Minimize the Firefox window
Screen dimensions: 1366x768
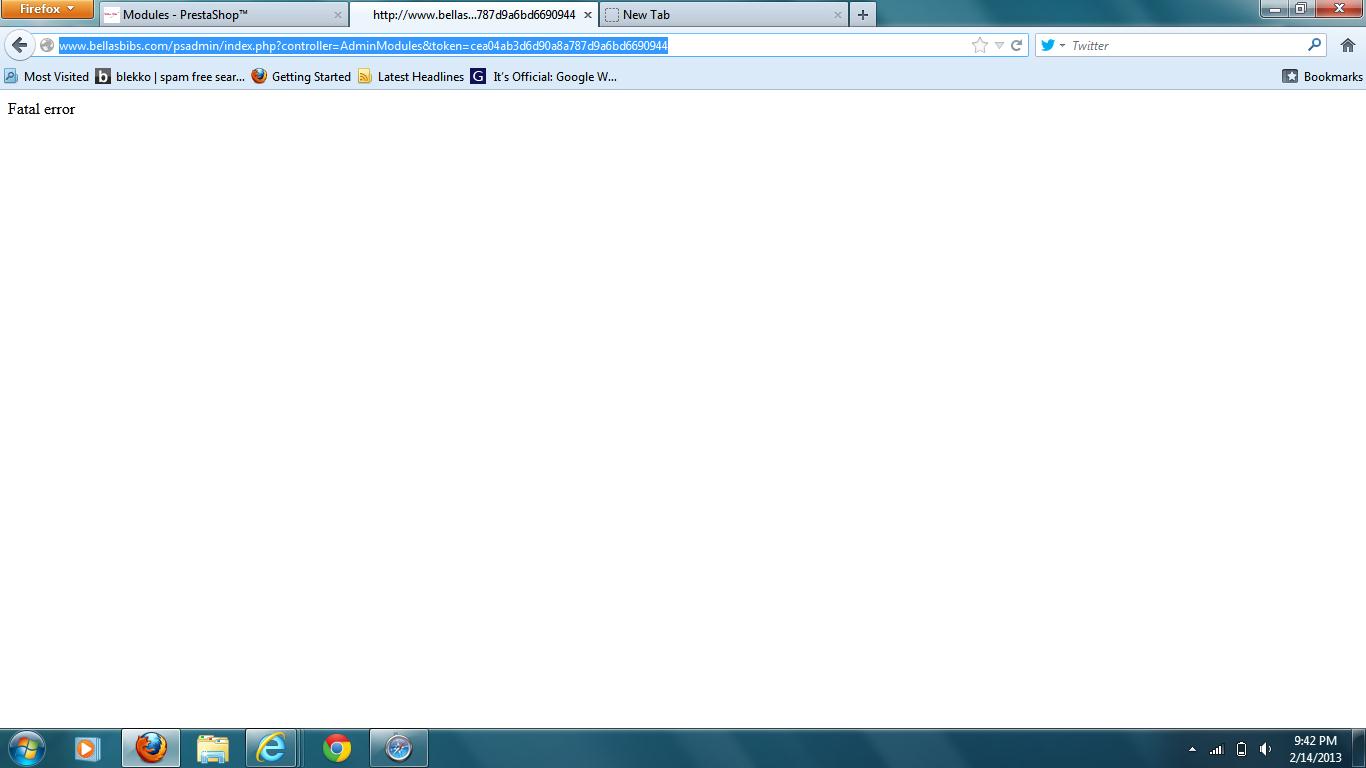pos(1275,9)
